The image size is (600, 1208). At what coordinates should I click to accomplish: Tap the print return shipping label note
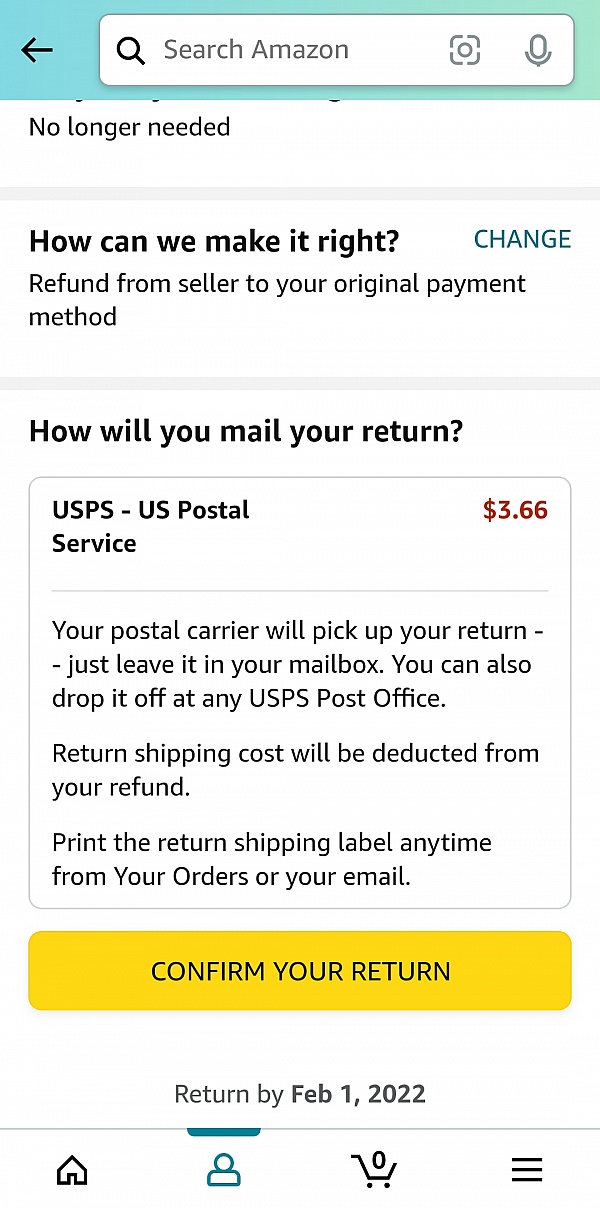(272, 859)
